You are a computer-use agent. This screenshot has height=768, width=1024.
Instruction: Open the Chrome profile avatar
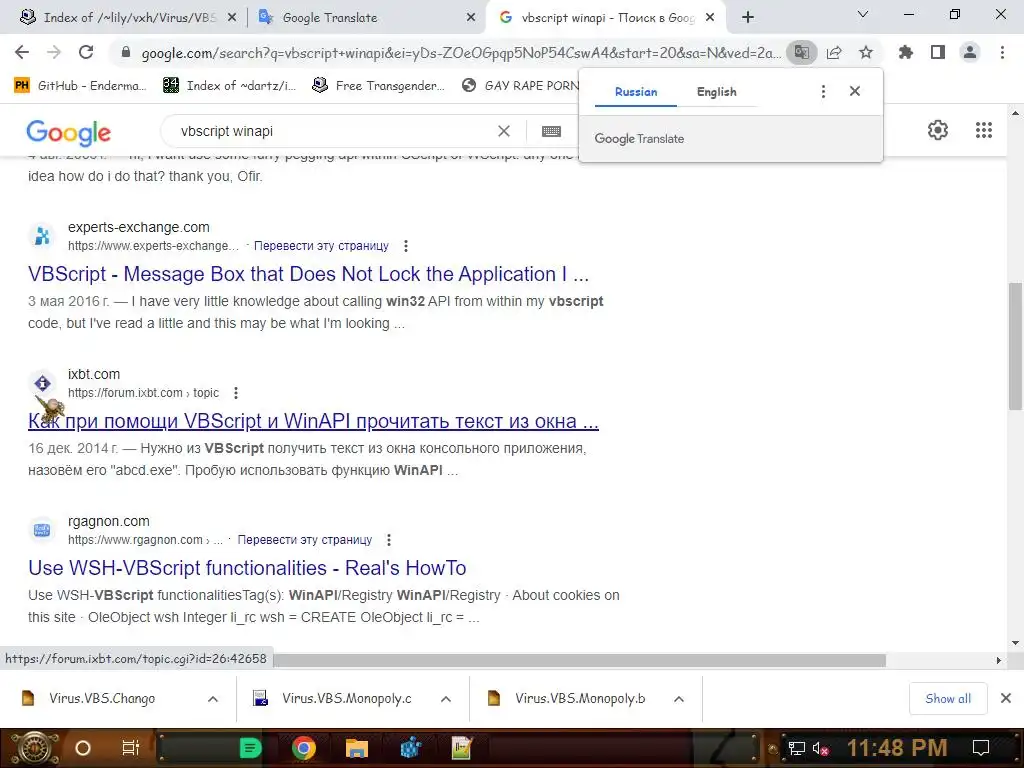pyautogui.click(x=970, y=52)
